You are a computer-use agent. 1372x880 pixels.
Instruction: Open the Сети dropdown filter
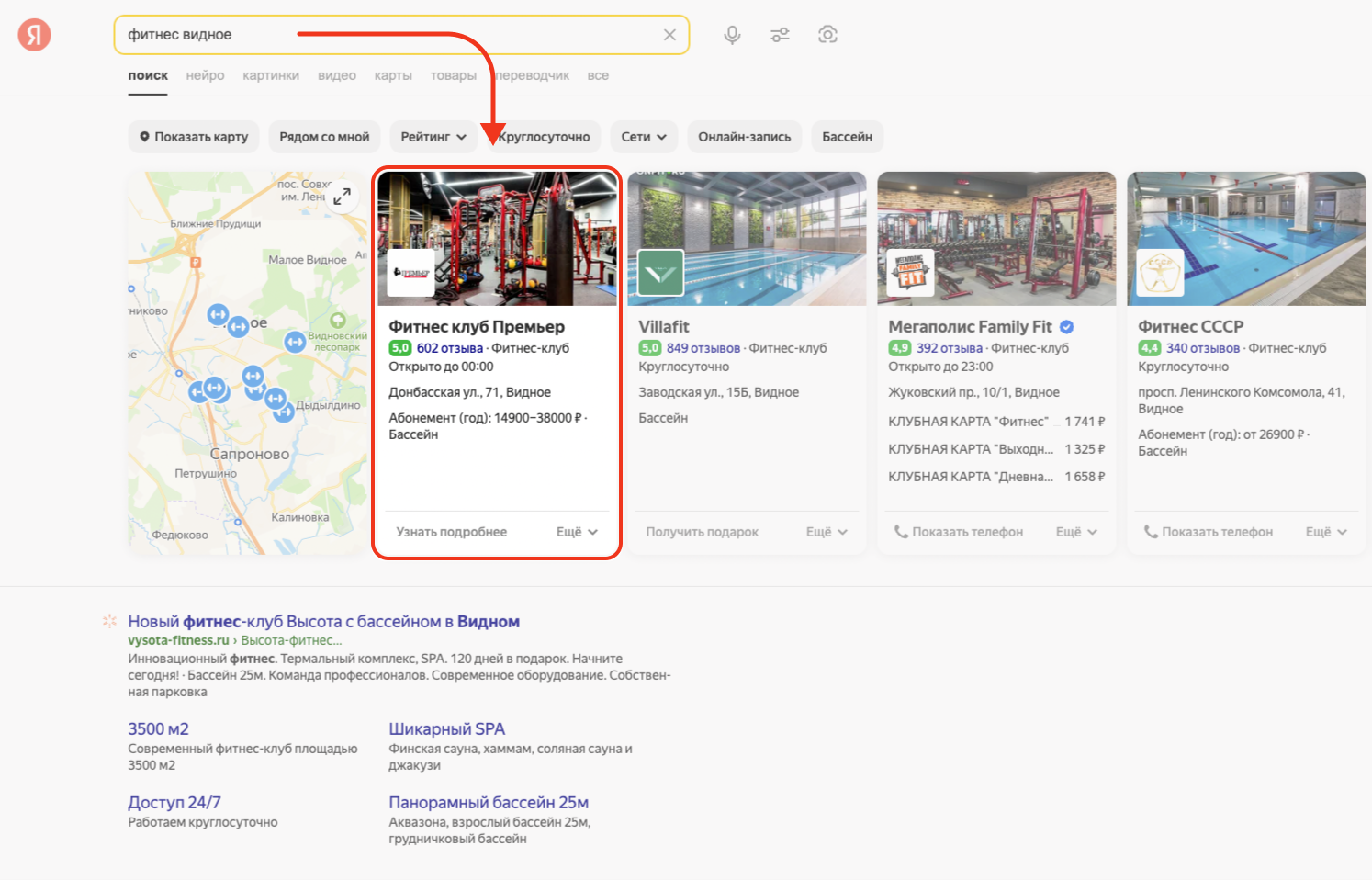(x=643, y=137)
